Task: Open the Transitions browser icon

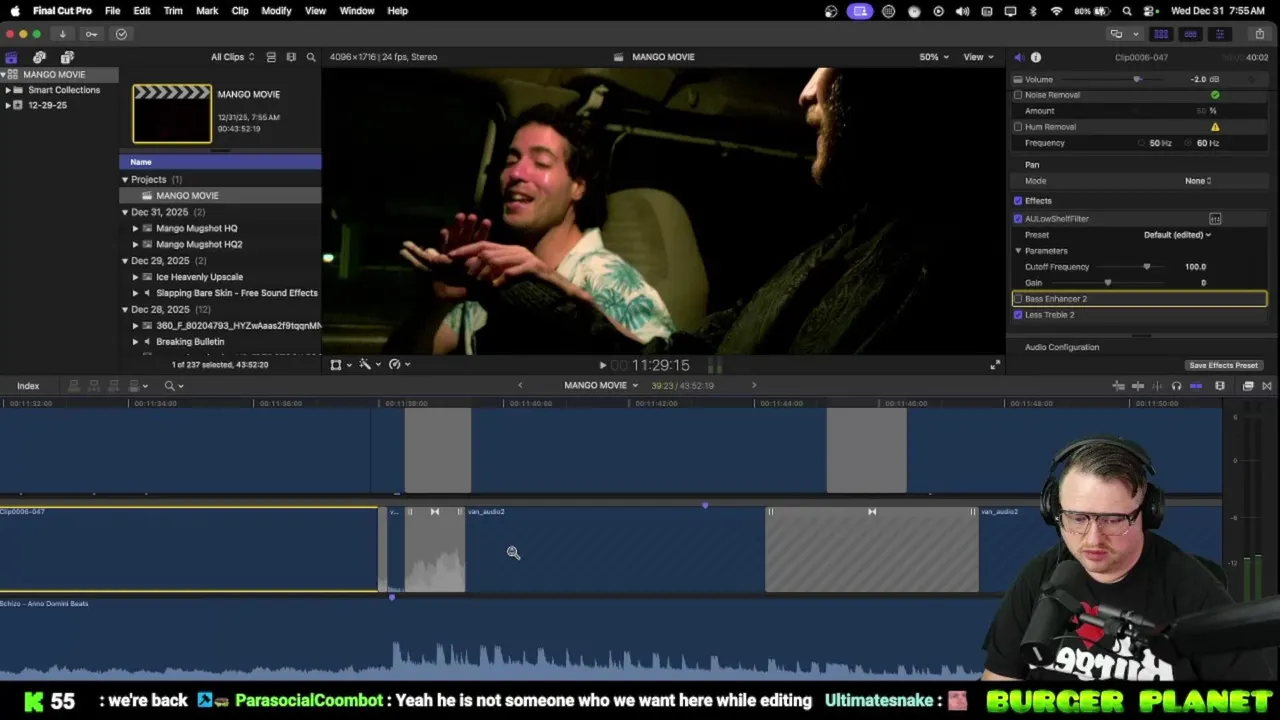Action: (x=1267, y=386)
